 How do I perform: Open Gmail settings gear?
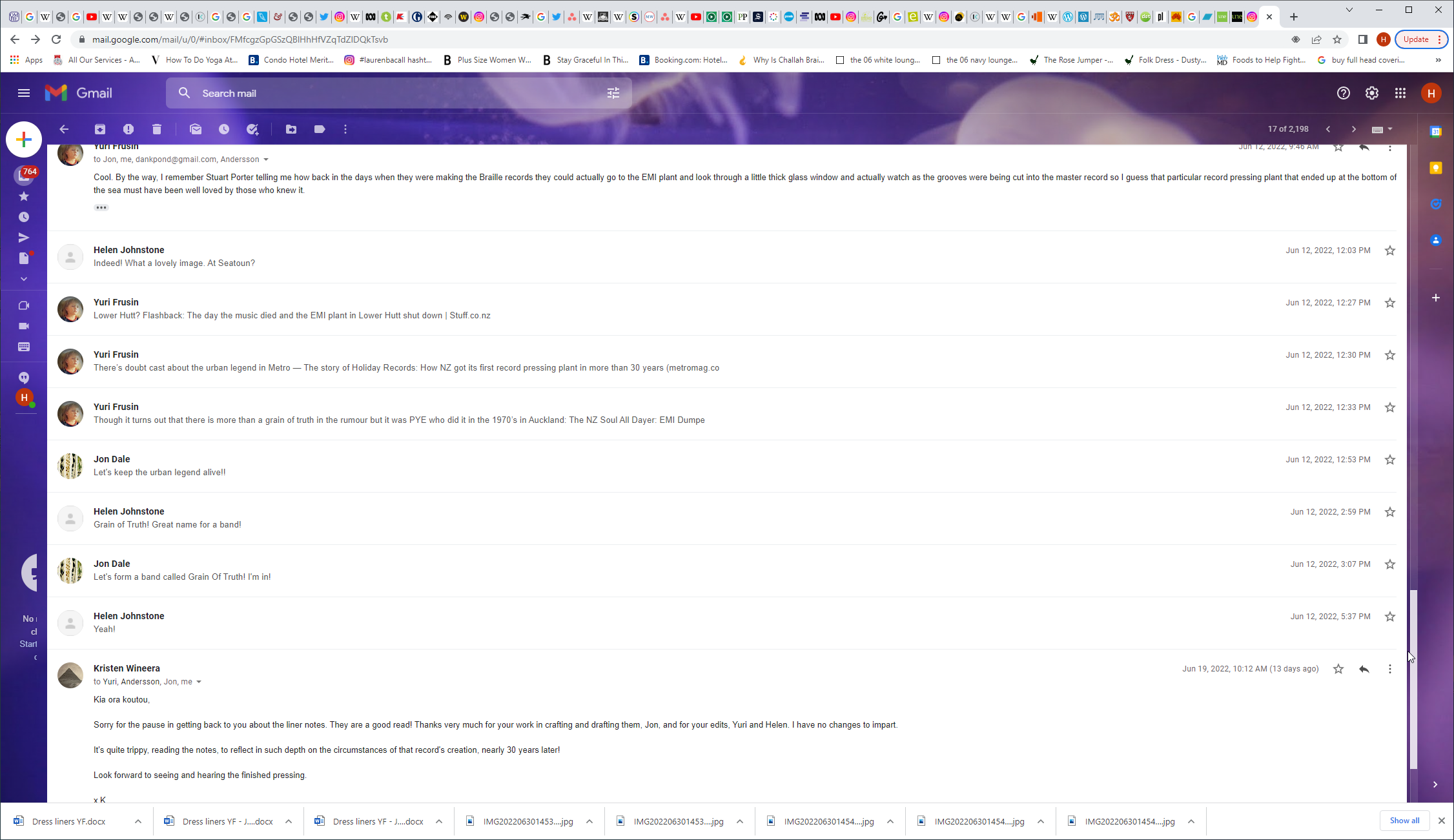(1372, 93)
